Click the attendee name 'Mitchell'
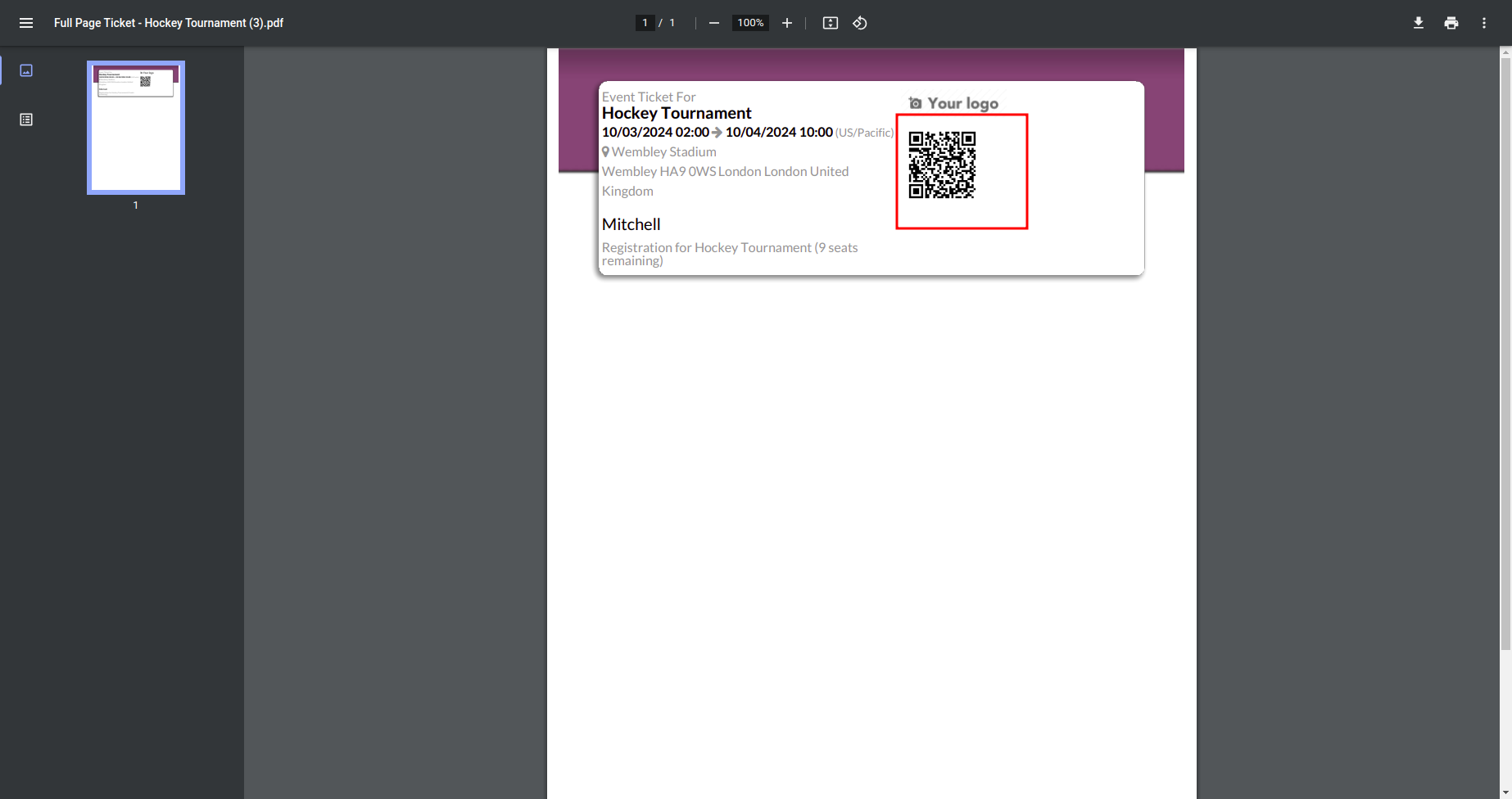1512x799 pixels. click(x=631, y=224)
